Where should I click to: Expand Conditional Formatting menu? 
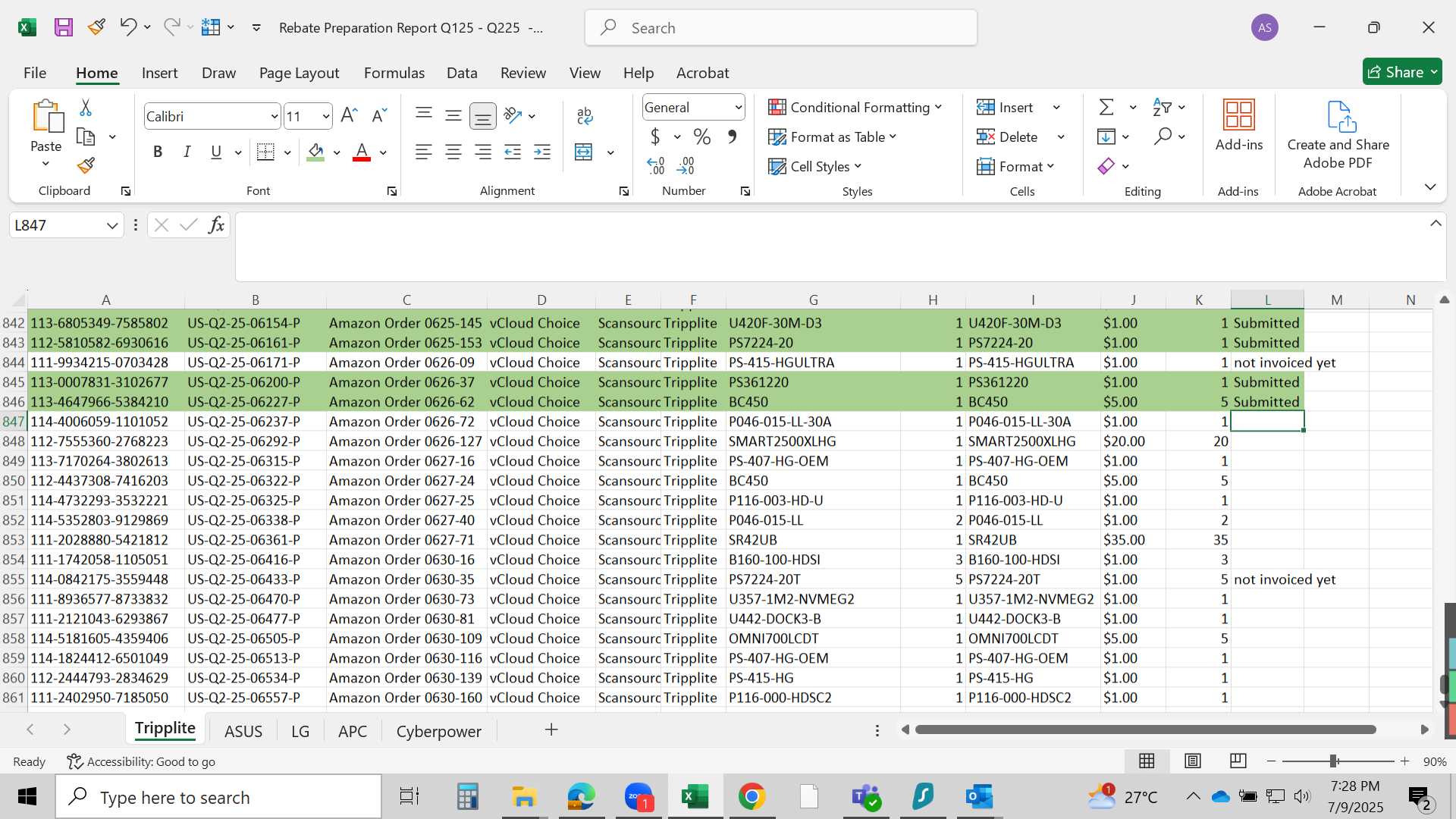coord(855,107)
